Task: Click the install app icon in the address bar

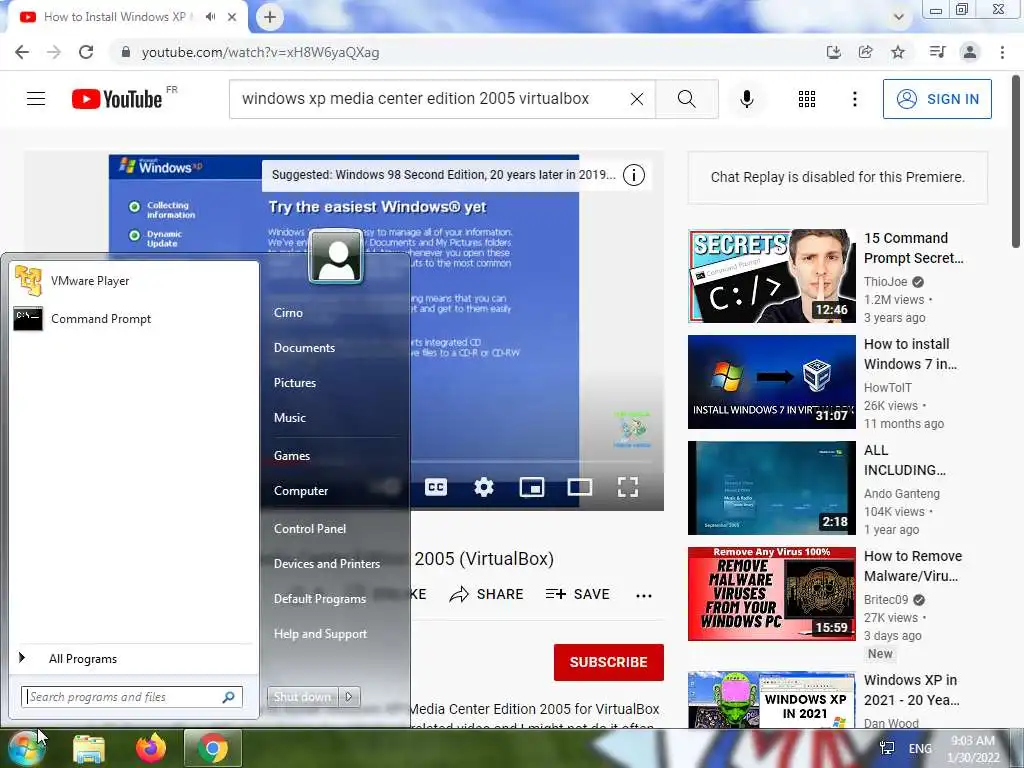Action: tap(833, 52)
